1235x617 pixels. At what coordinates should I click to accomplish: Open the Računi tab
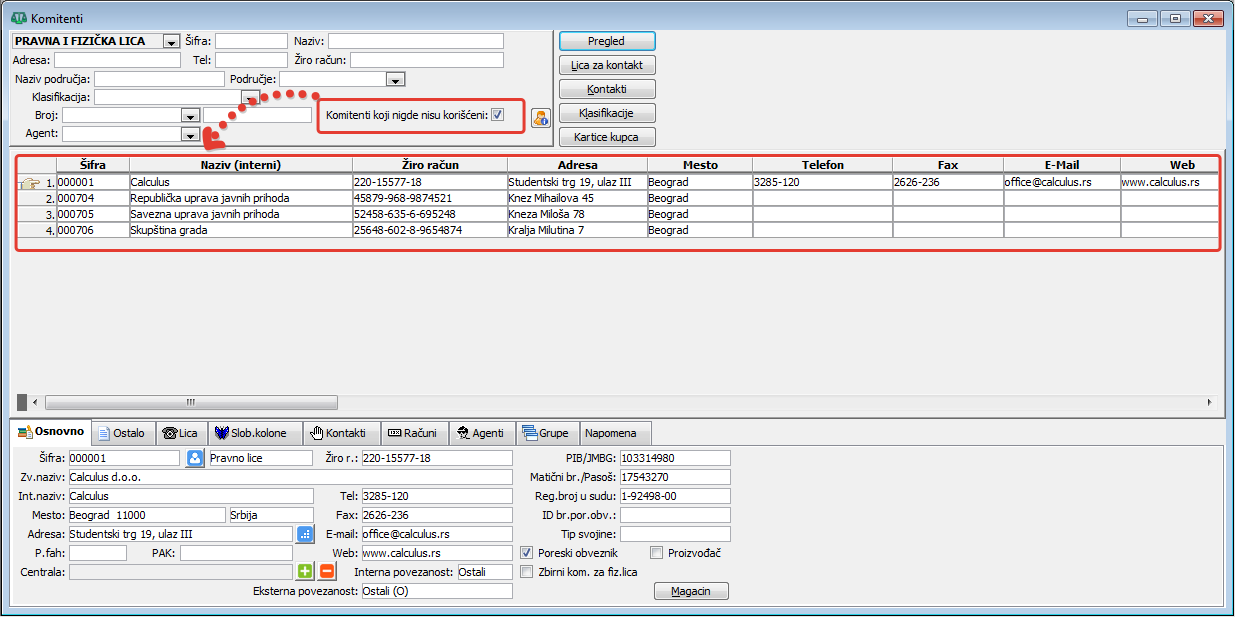point(413,433)
